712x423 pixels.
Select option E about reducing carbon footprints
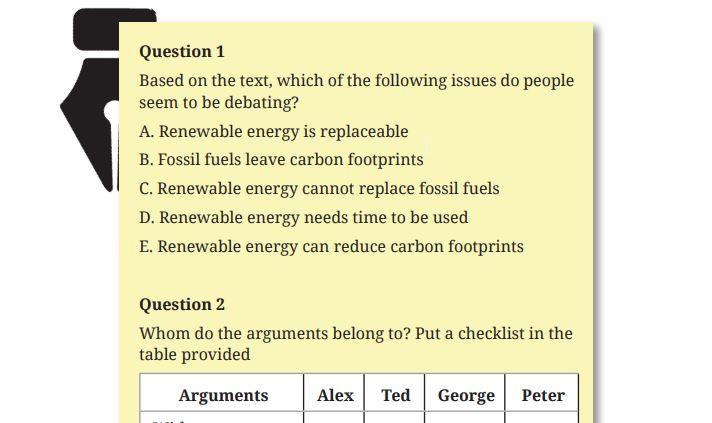331,246
